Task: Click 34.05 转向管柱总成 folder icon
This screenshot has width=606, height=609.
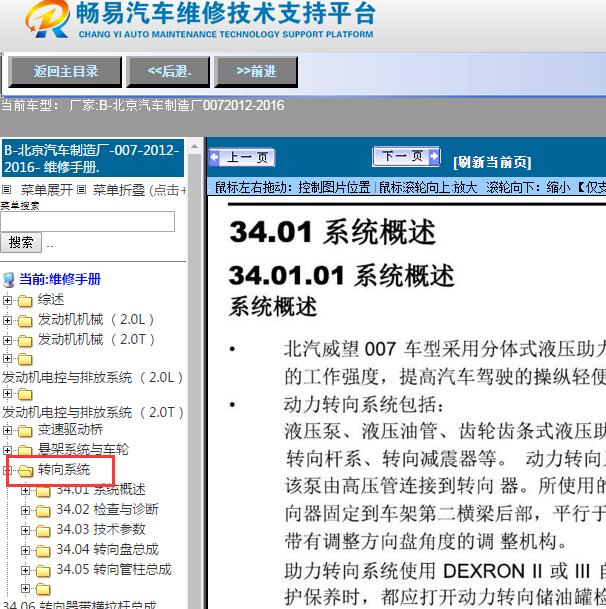Action: click(43, 571)
